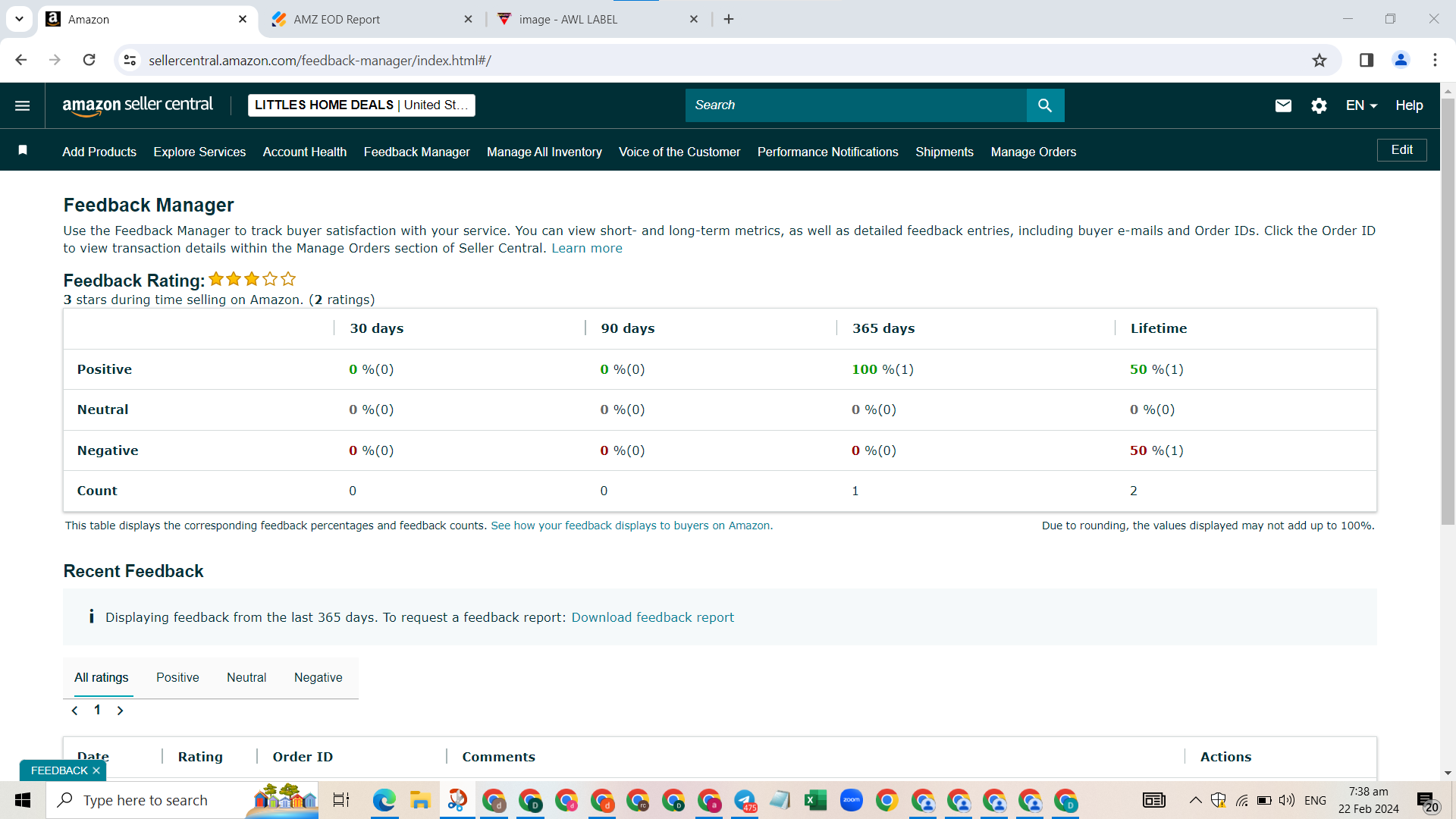The image size is (1456, 819).
Task: Follow the Learn more link
Action: [586, 248]
